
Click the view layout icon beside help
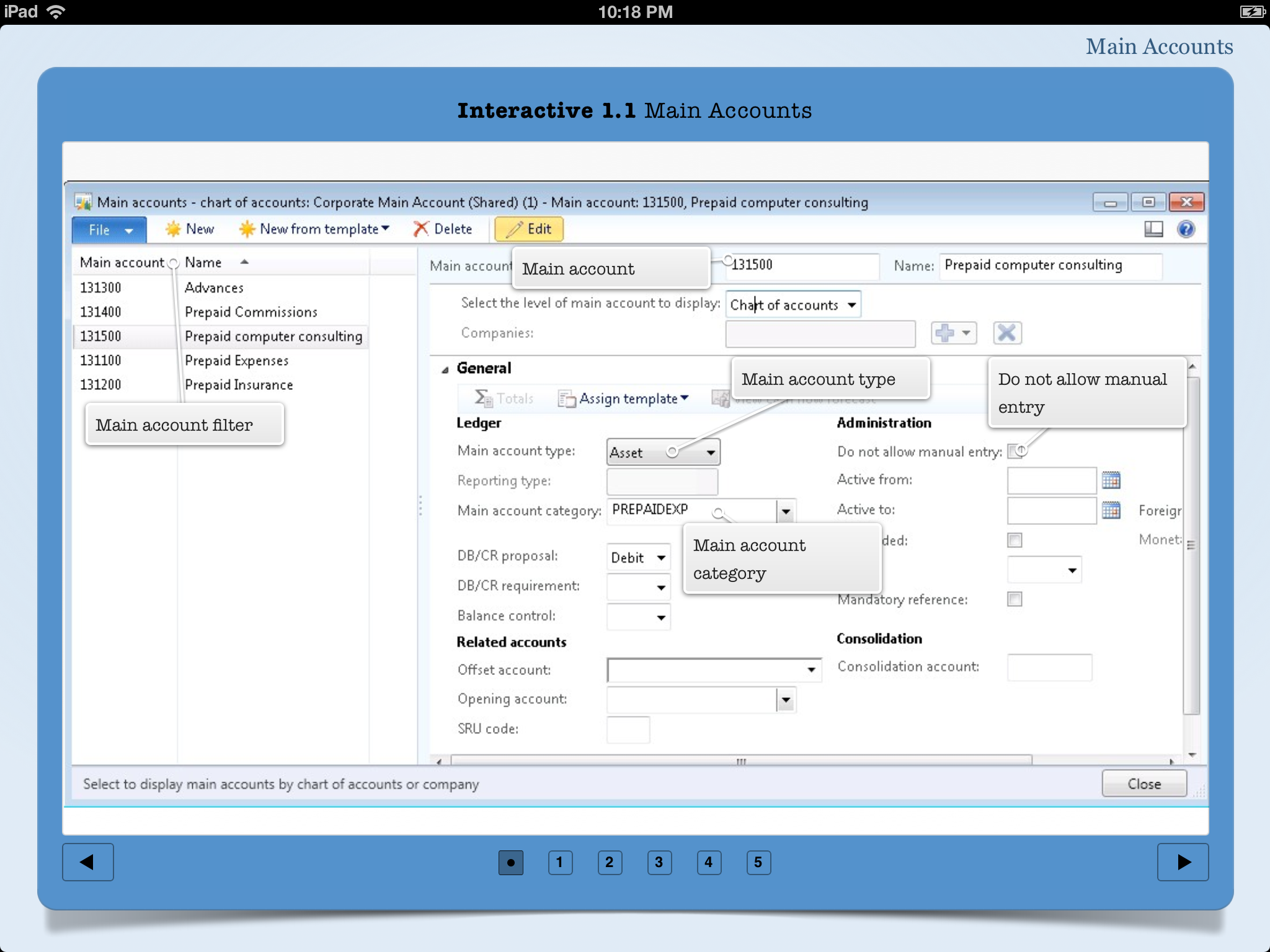tap(1153, 229)
